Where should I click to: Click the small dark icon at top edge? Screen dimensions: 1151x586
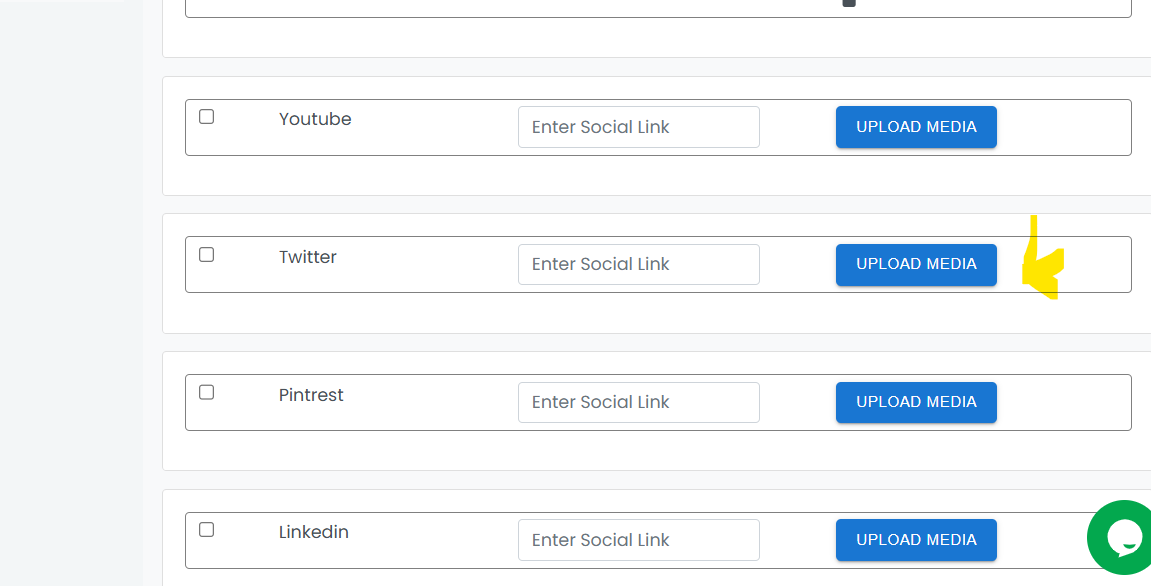(x=849, y=3)
